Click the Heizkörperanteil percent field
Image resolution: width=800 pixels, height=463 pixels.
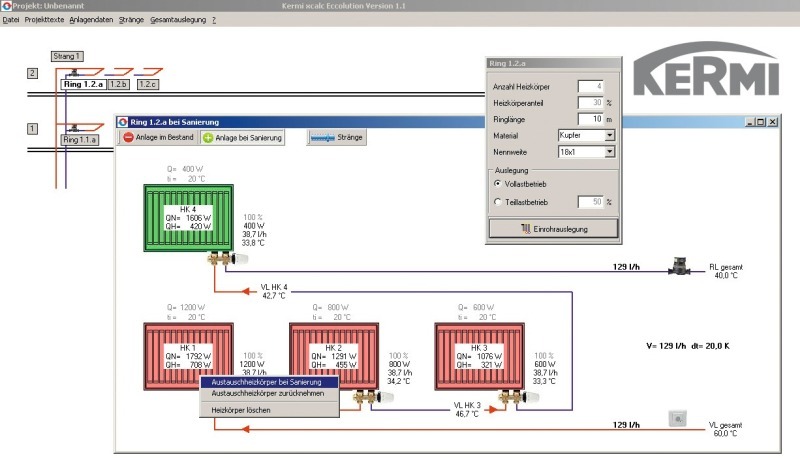[x=591, y=103]
